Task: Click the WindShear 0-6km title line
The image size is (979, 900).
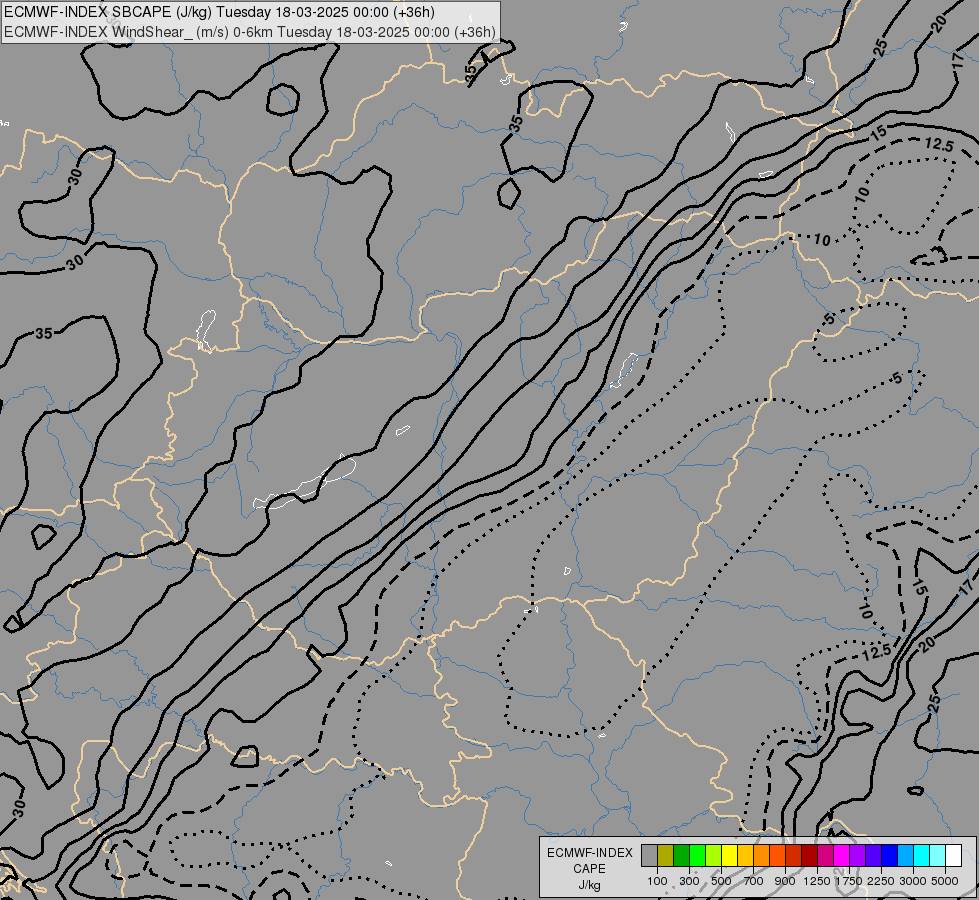Action: [250, 32]
